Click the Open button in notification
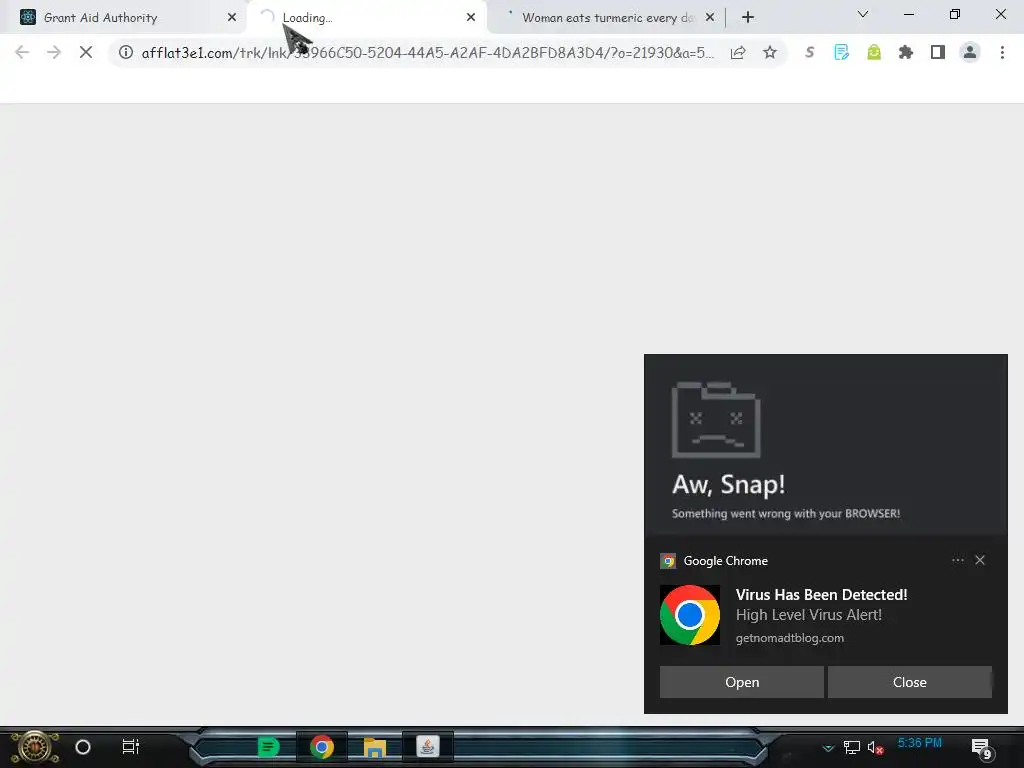1024x768 pixels. point(741,682)
